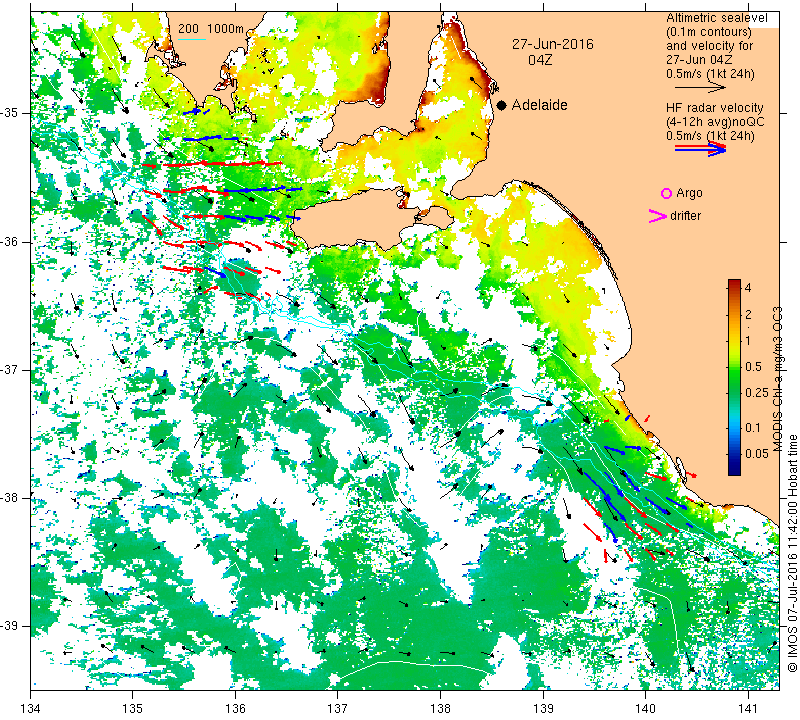Click longitude axis label '139'

[543, 708]
